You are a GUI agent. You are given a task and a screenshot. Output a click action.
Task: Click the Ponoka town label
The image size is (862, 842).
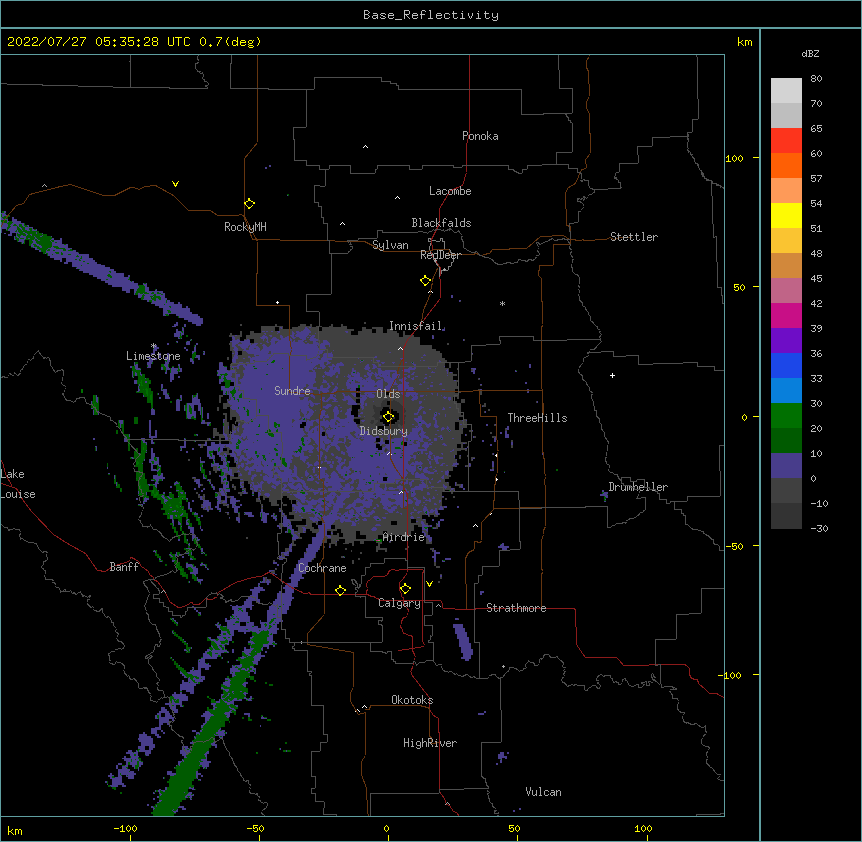[x=480, y=136]
